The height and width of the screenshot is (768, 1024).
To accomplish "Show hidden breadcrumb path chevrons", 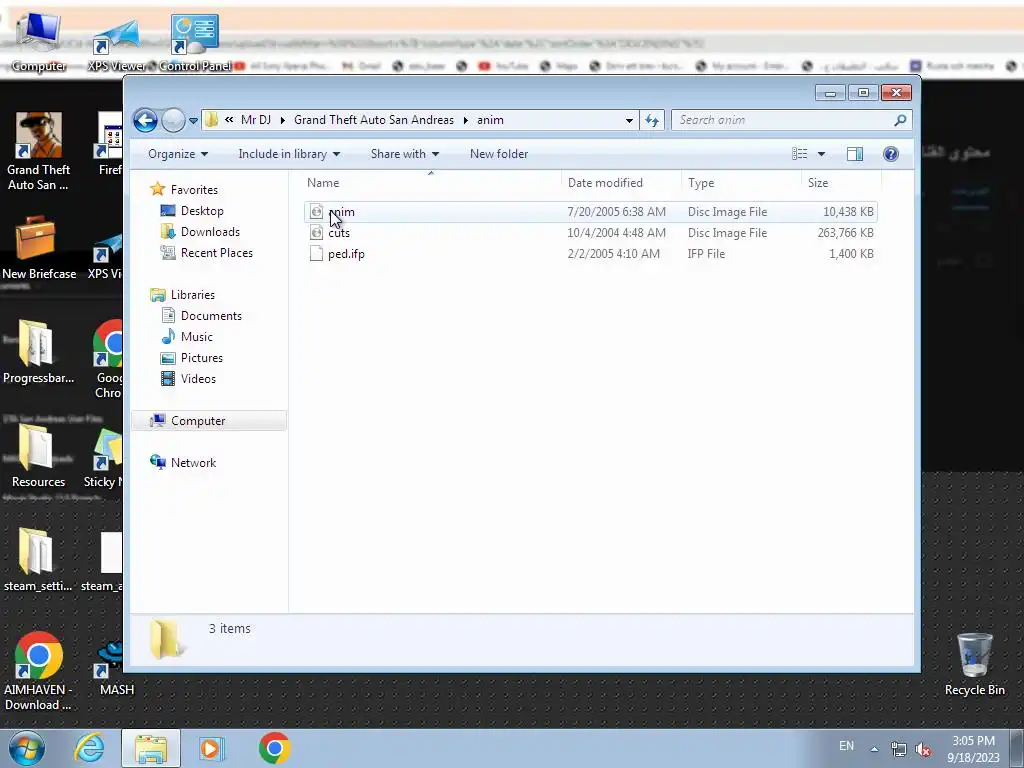I will [x=229, y=120].
